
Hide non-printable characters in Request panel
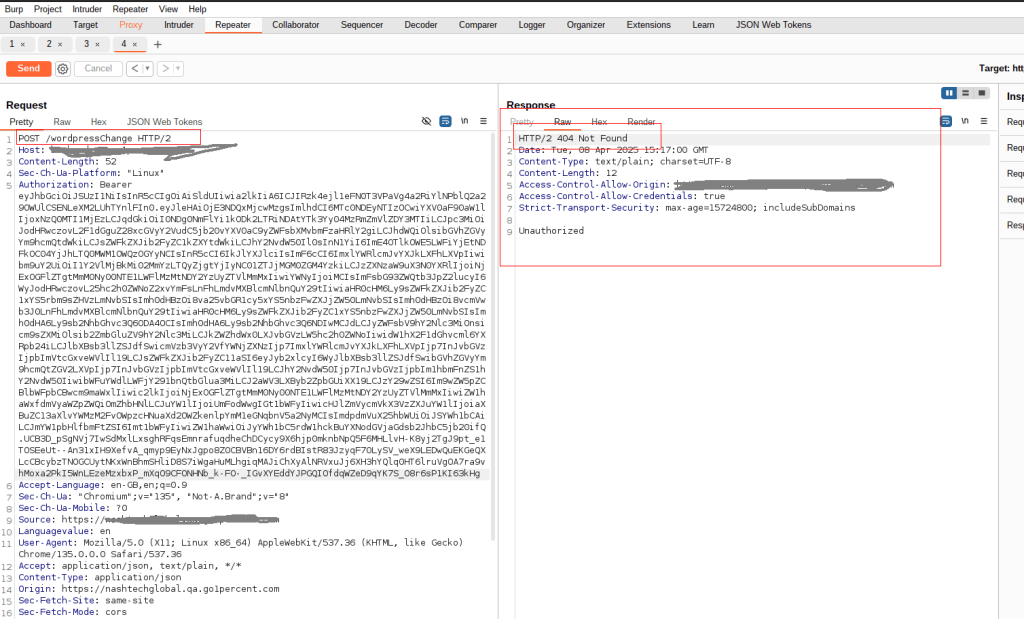pyautogui.click(x=426, y=121)
